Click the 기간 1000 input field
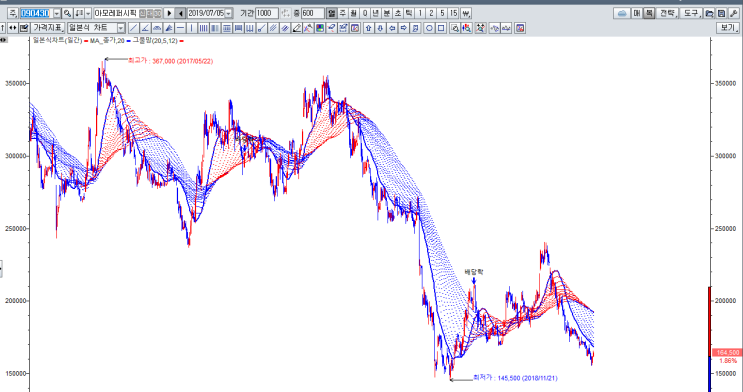This screenshot has width=743, height=392. tap(267, 13)
